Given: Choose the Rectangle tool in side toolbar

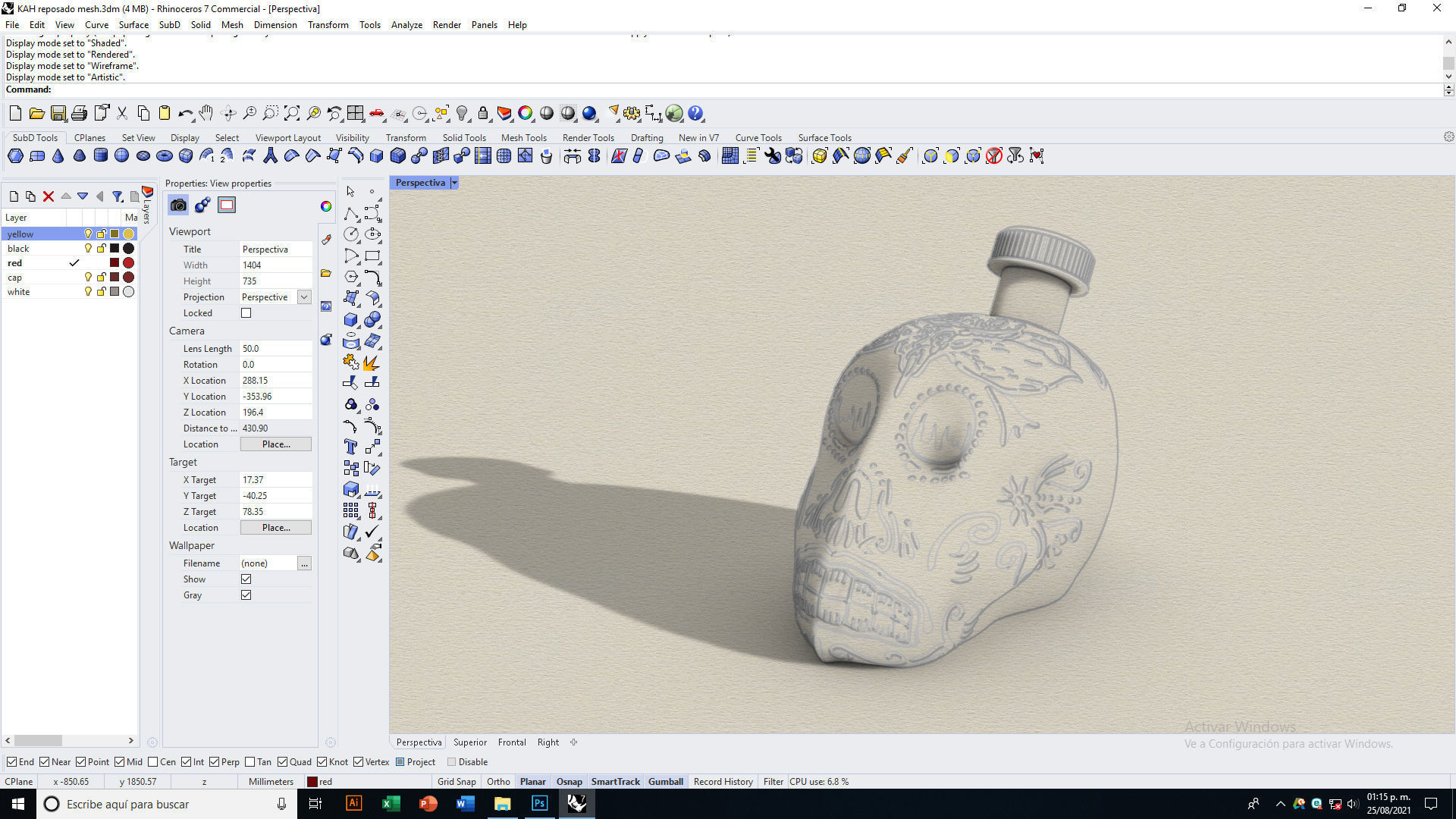Looking at the screenshot, I should (x=372, y=256).
